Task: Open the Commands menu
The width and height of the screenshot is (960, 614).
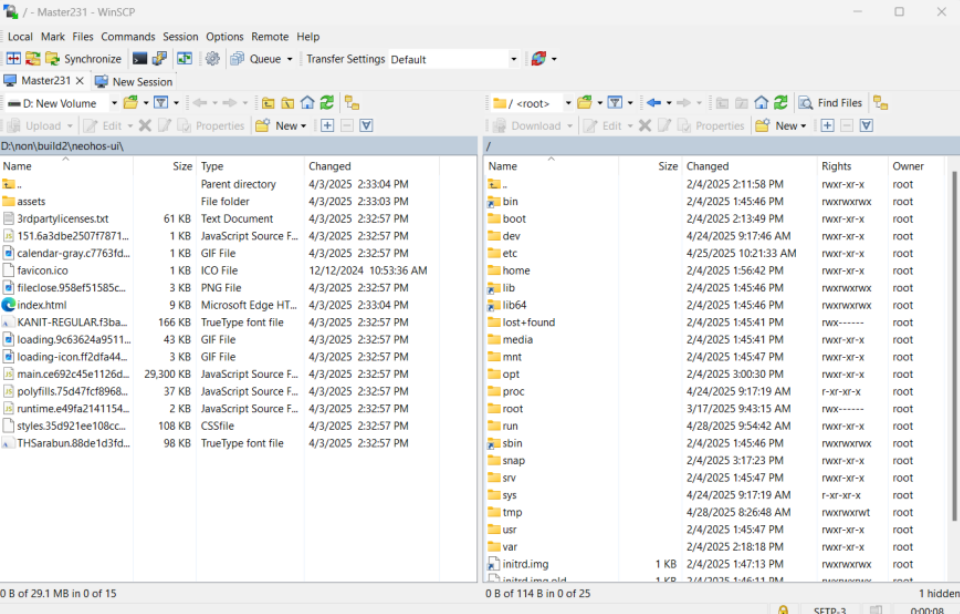Action: tap(128, 37)
